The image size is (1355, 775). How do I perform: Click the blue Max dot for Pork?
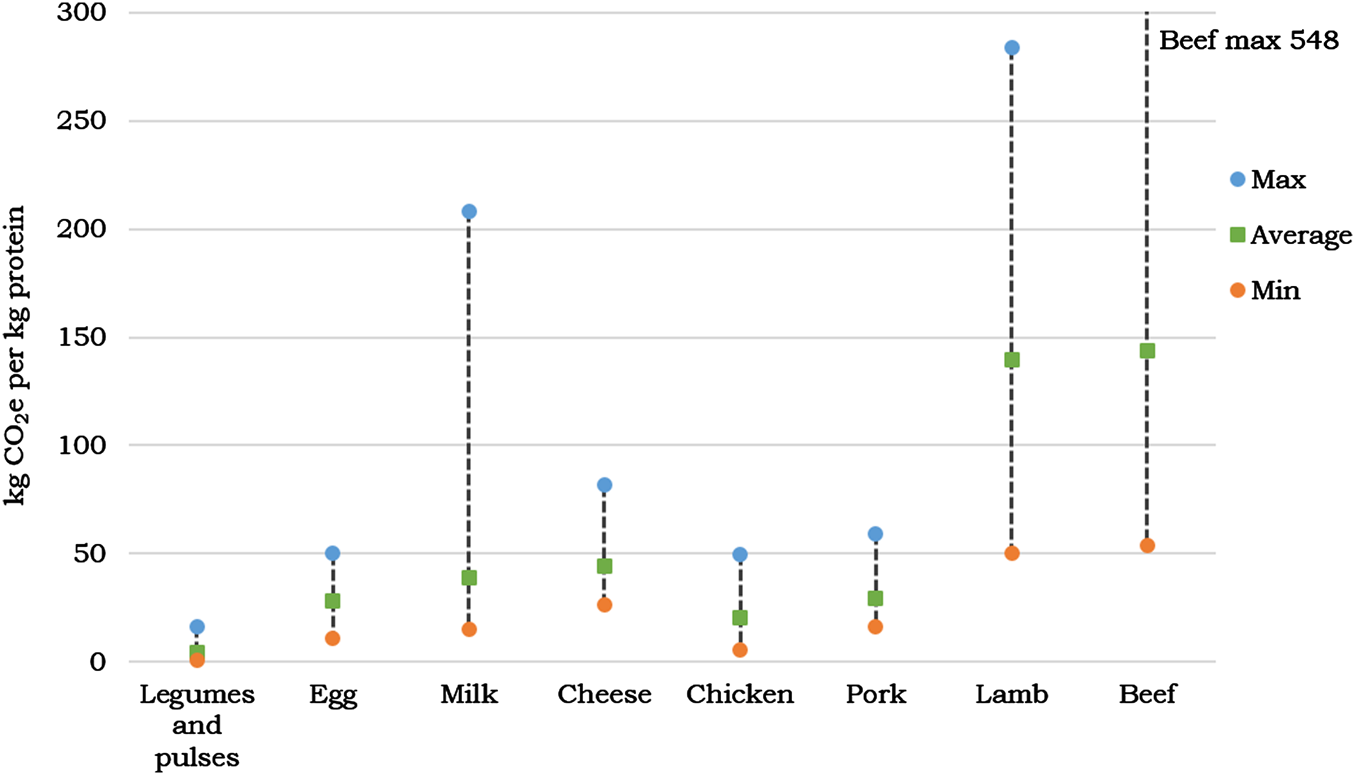(x=875, y=534)
